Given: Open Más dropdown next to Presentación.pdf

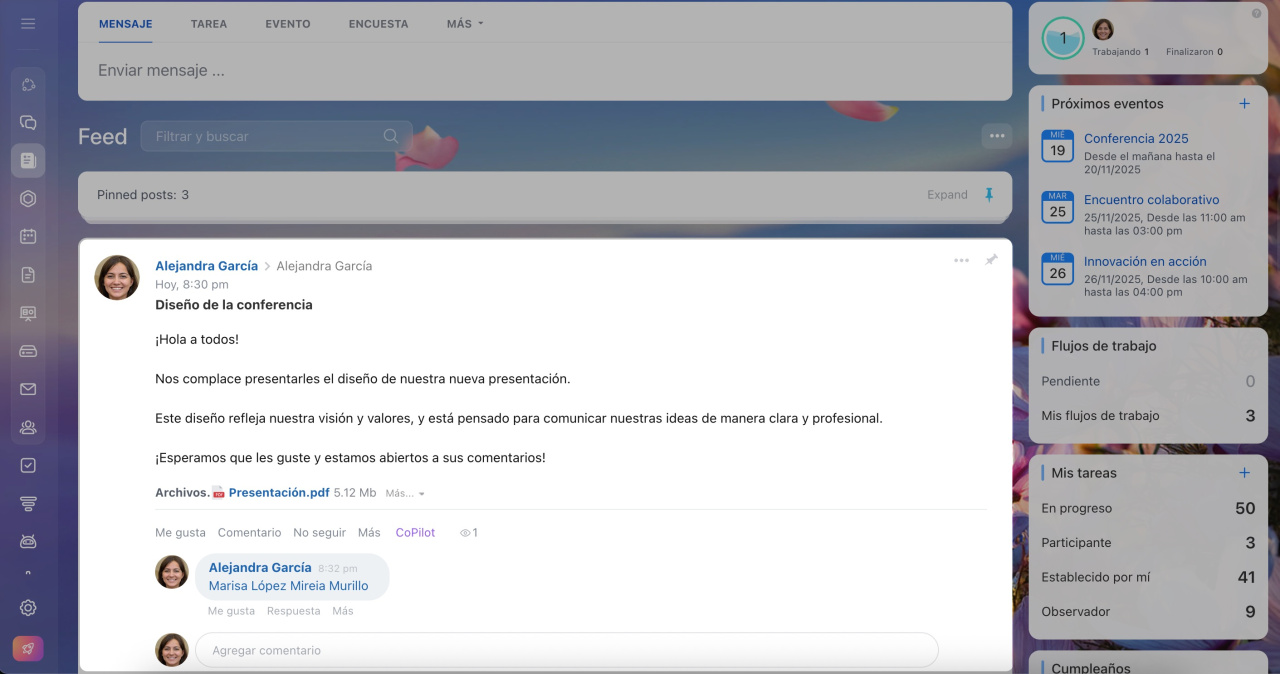Looking at the screenshot, I should (404, 493).
